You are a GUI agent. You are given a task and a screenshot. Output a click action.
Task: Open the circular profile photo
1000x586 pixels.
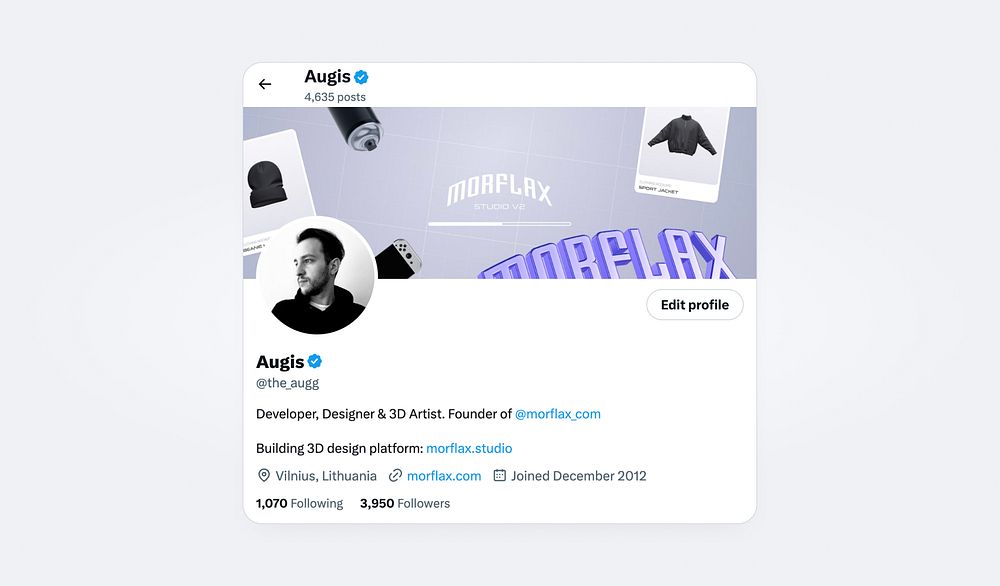[317, 275]
